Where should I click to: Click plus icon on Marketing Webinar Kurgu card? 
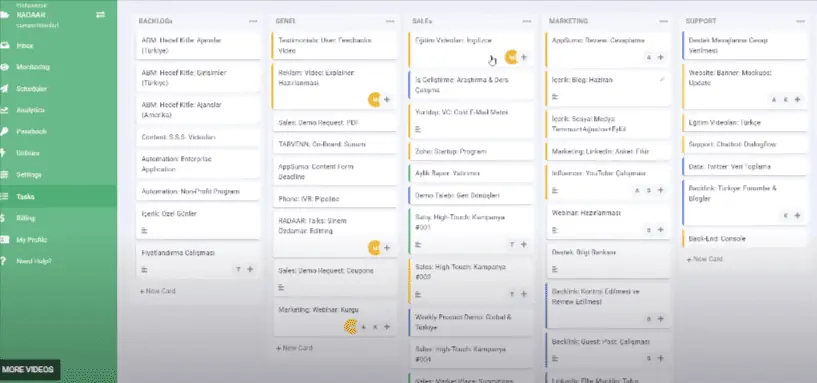tap(387, 327)
